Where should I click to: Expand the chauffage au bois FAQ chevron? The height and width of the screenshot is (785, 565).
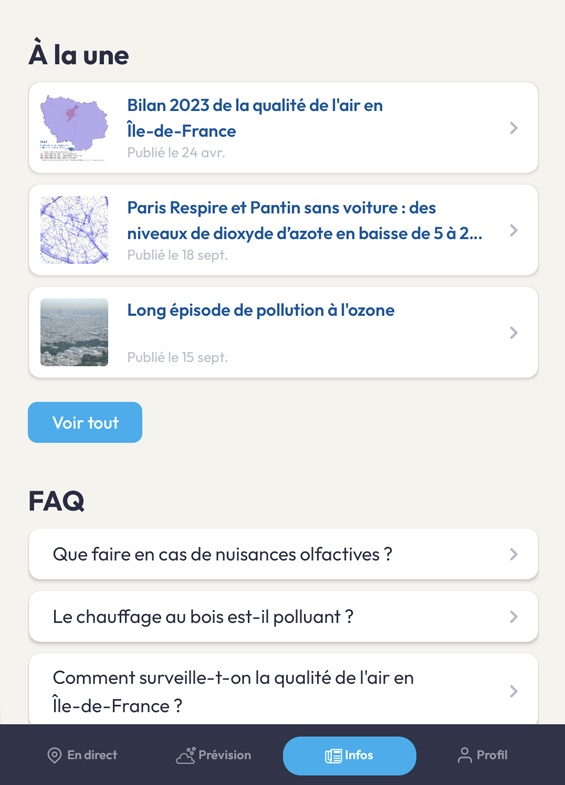pos(513,617)
